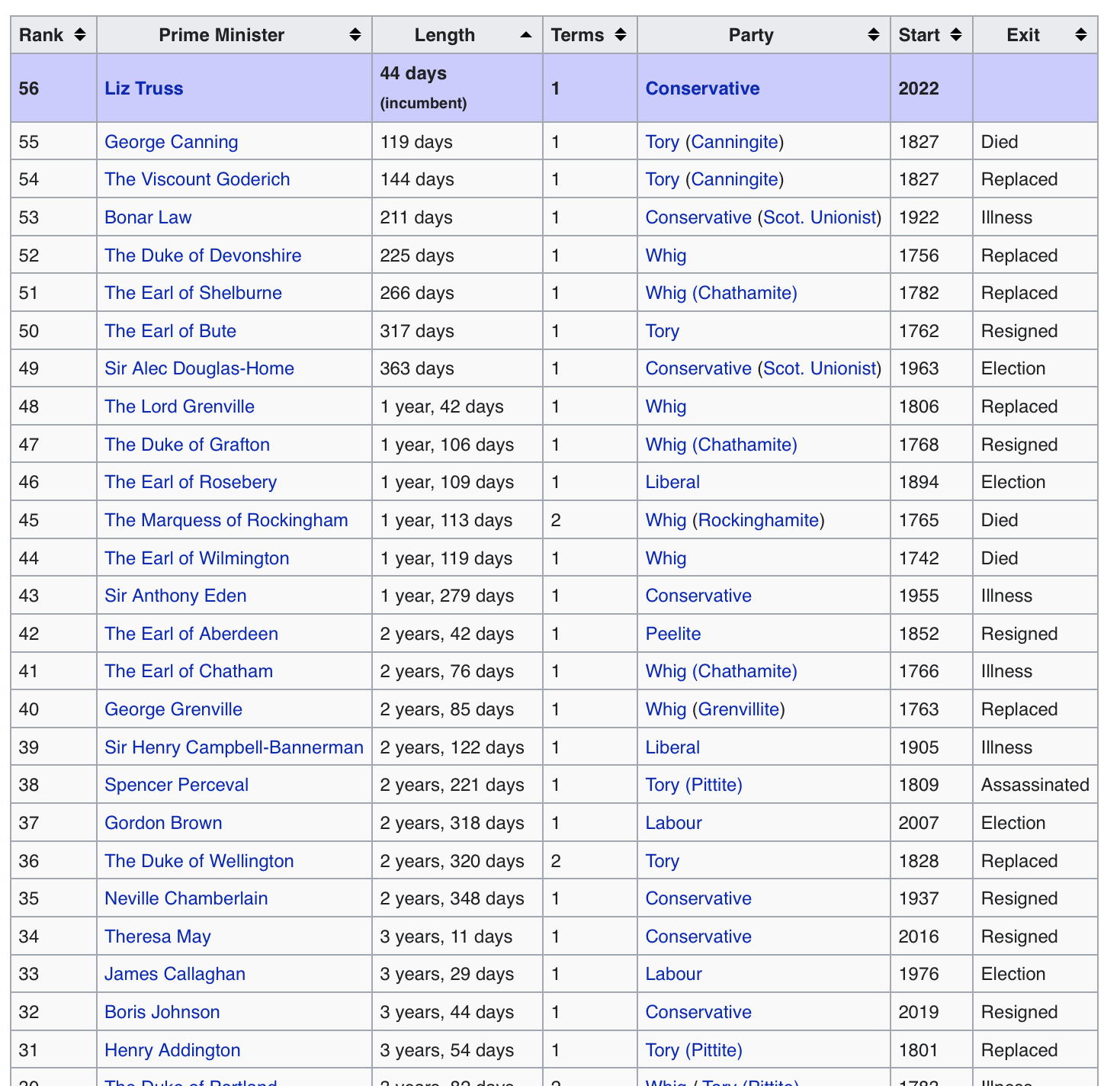Open The Earl of Shelburne link

pos(194,293)
